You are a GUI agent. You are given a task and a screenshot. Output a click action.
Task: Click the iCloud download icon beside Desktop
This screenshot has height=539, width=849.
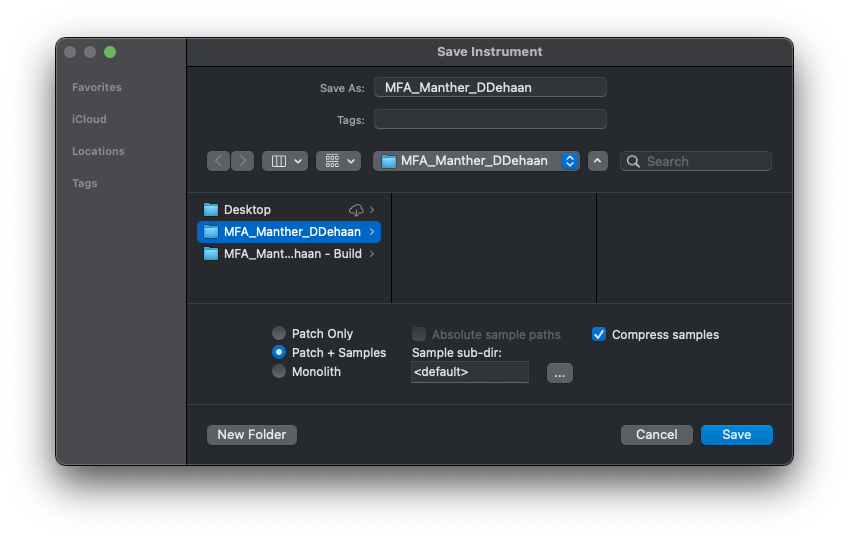pyautogui.click(x=356, y=210)
